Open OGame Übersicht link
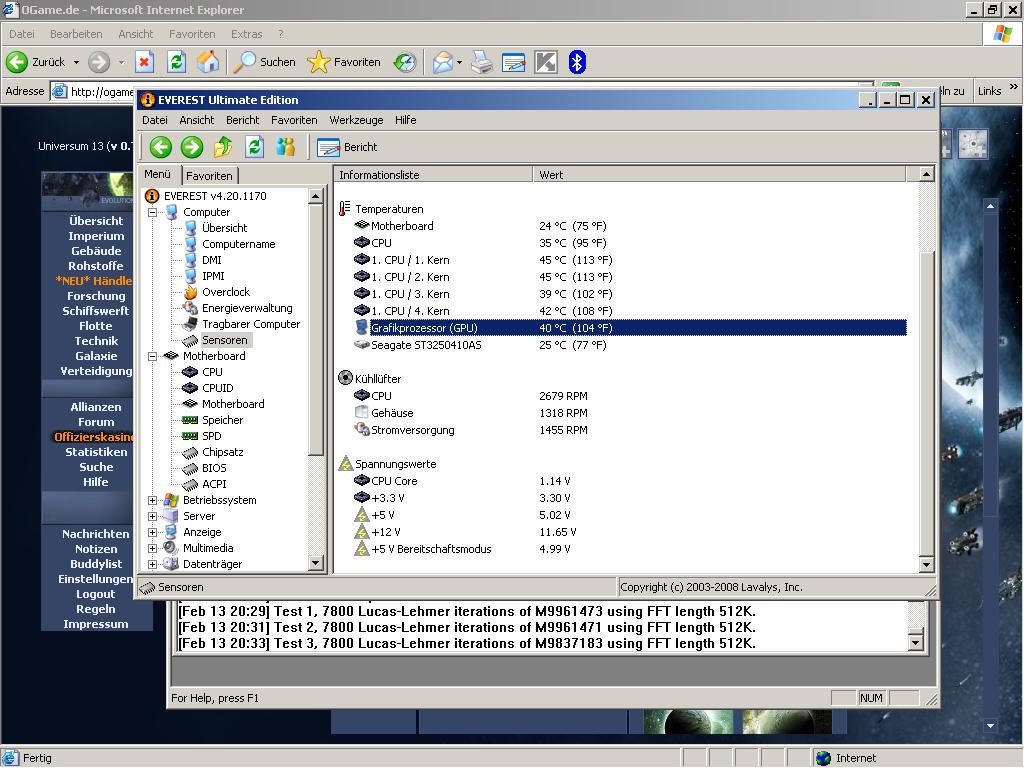Viewport: 1024px width, 768px height. (x=96, y=221)
